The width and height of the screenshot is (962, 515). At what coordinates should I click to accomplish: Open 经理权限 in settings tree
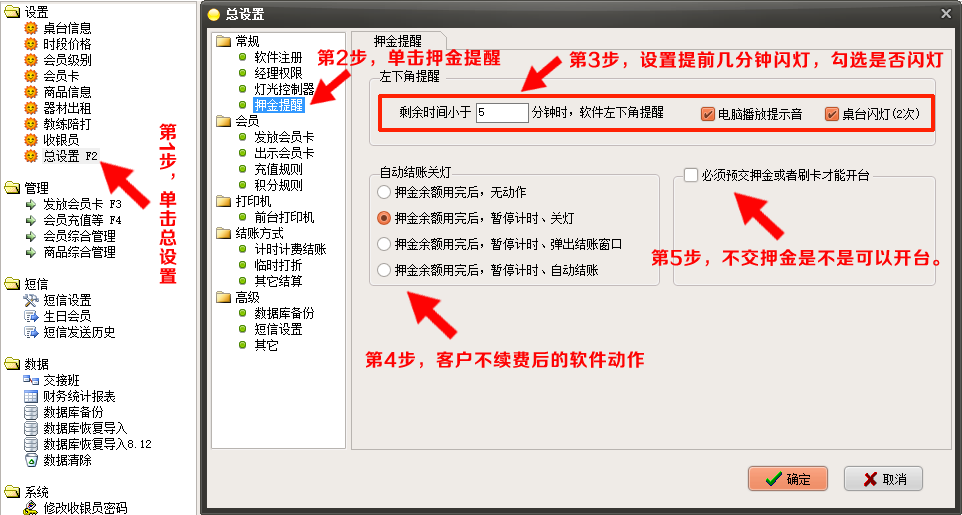[278, 73]
